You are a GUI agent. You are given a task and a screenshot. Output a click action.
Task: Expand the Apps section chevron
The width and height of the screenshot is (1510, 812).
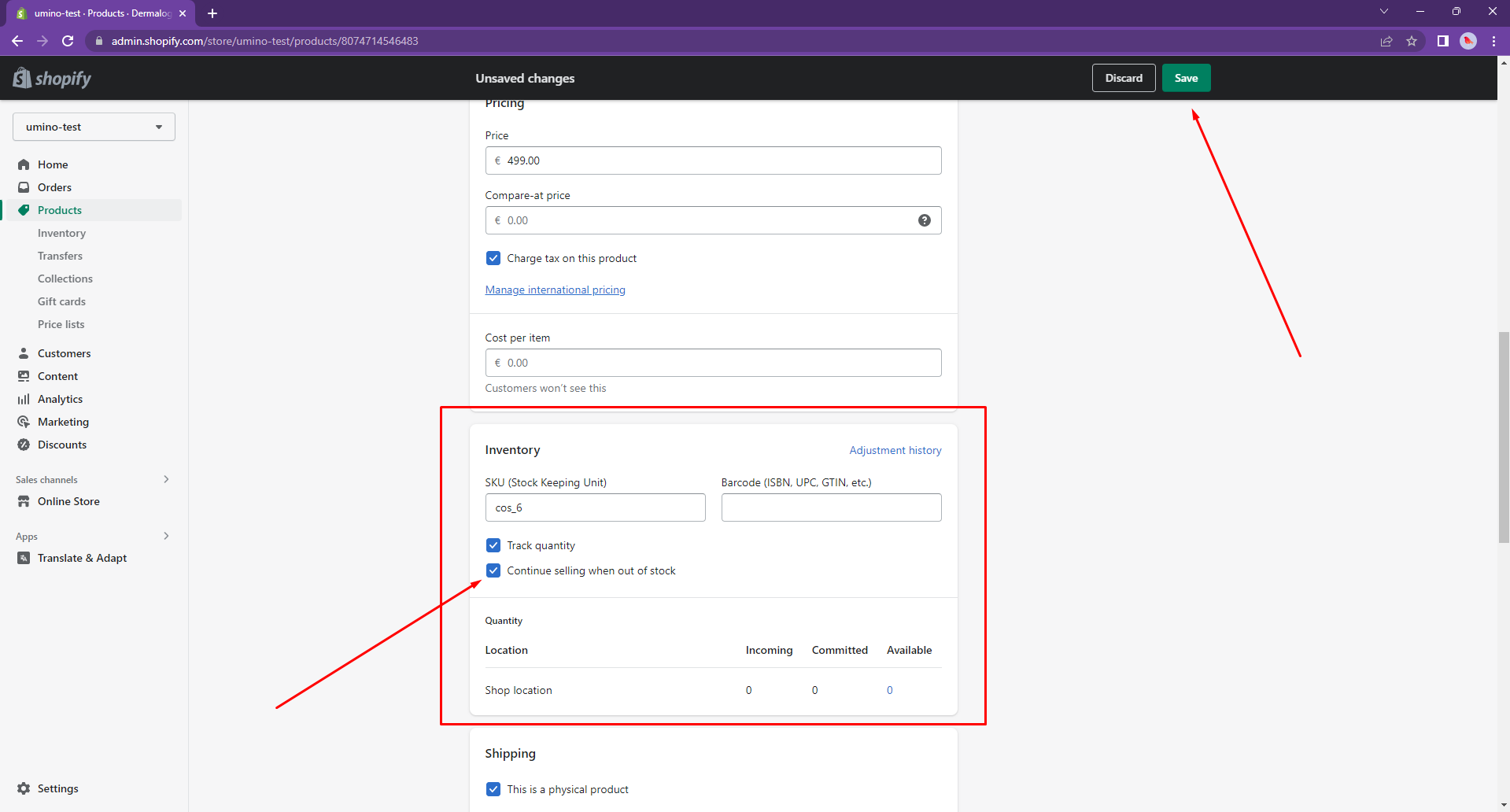[166, 536]
